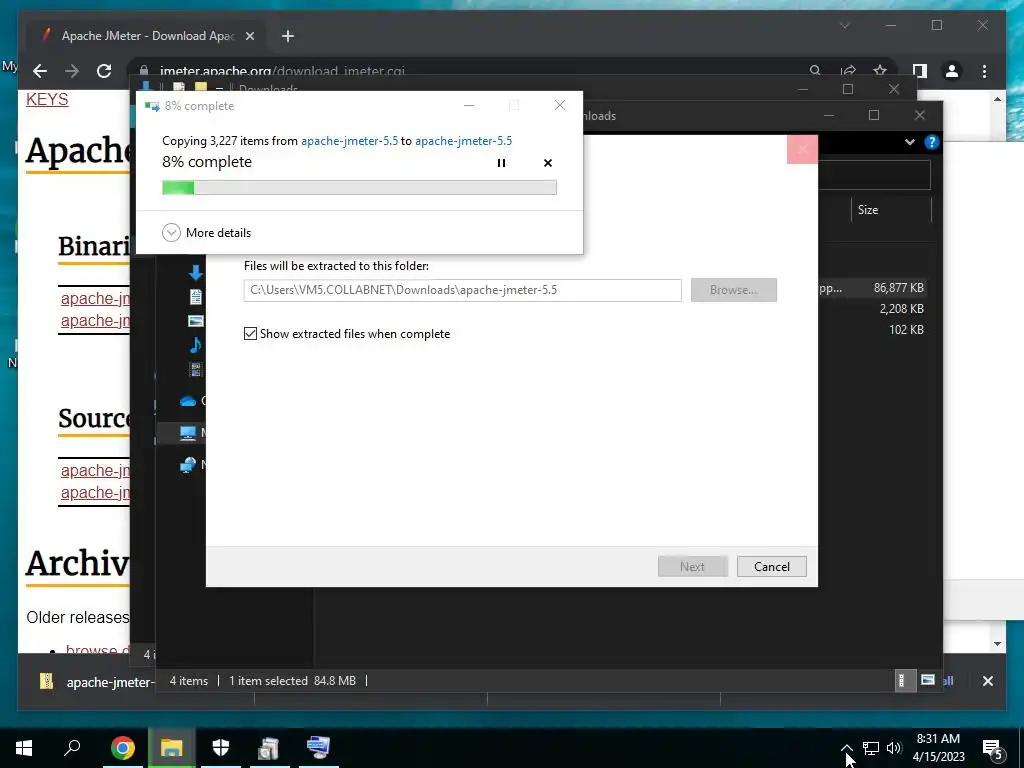Open network status tray icon
The height and width of the screenshot is (768, 1024).
click(x=871, y=748)
